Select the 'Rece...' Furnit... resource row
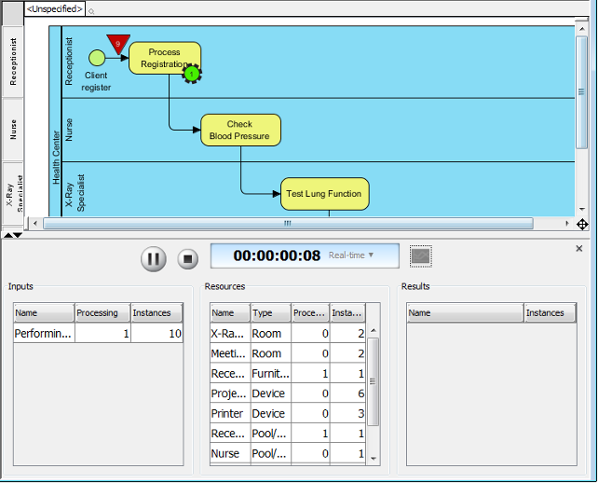This screenshot has width=598, height=483. point(288,374)
